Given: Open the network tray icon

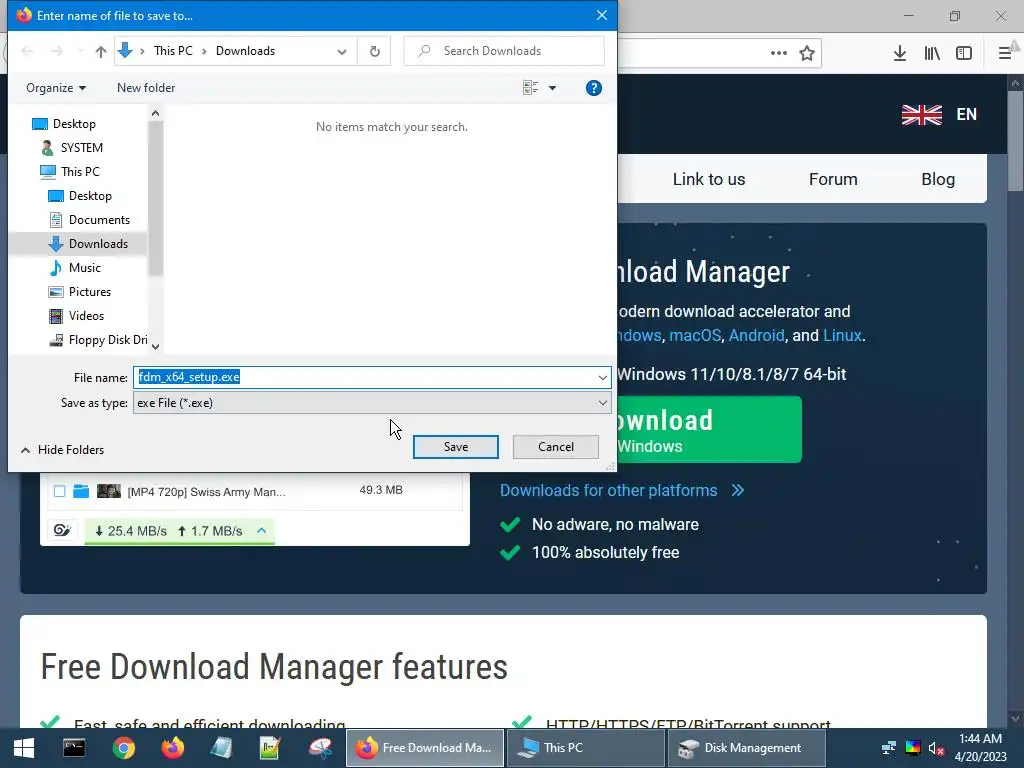Looking at the screenshot, I should point(888,748).
